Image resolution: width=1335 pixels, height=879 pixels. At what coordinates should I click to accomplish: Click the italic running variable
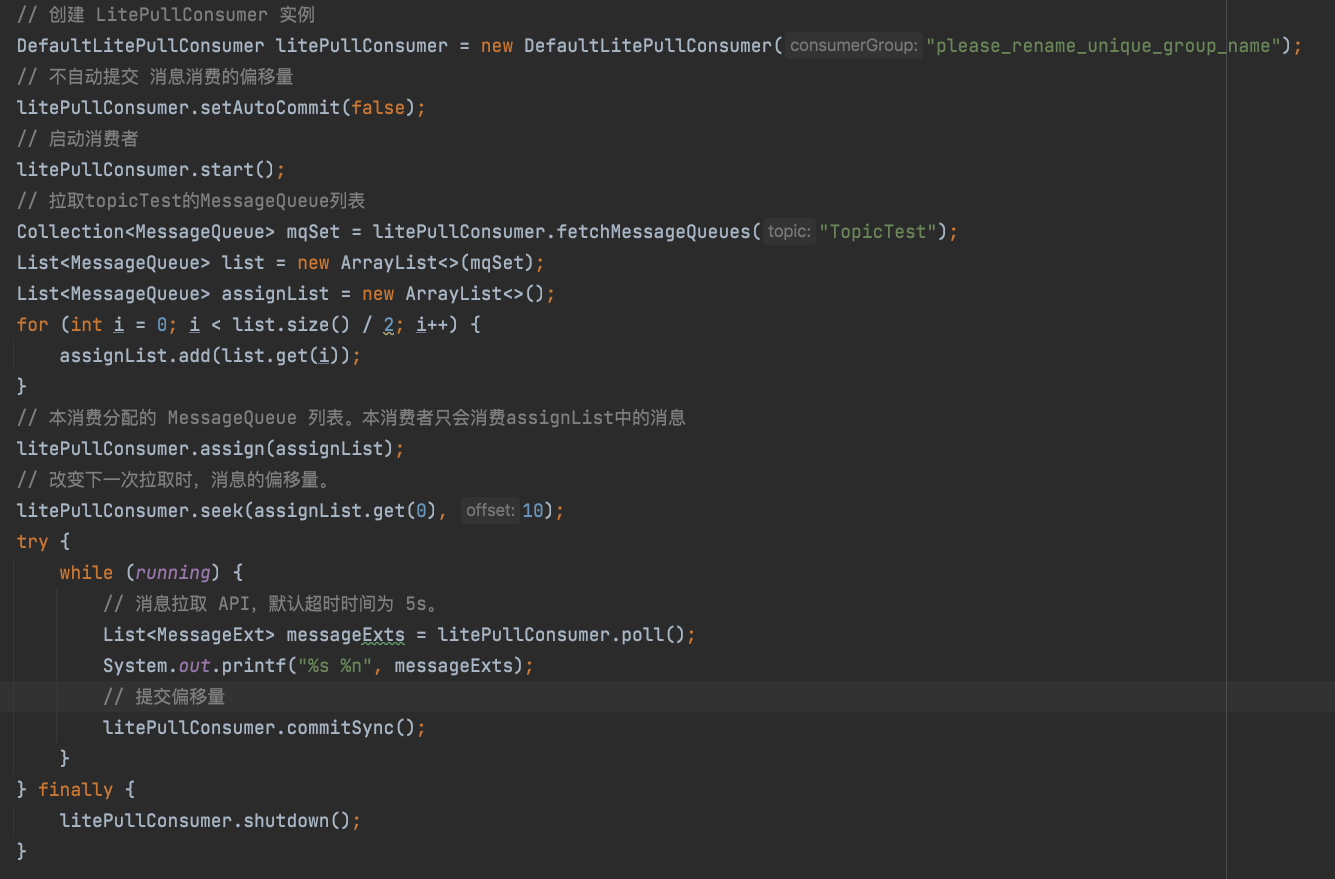click(x=172, y=573)
